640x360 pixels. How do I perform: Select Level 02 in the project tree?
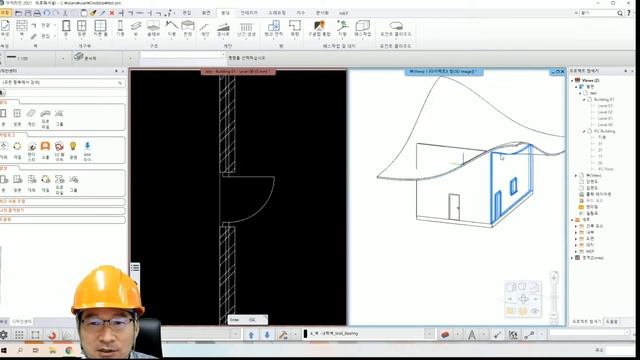click(605, 112)
